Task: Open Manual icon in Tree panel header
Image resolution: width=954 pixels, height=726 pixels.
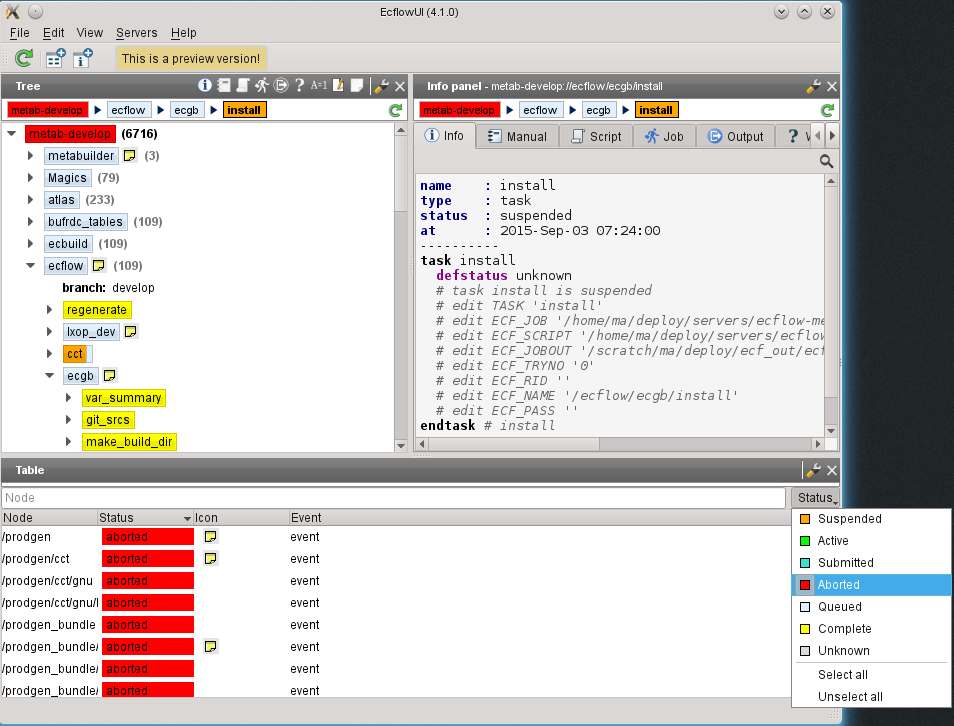Action: tap(224, 86)
